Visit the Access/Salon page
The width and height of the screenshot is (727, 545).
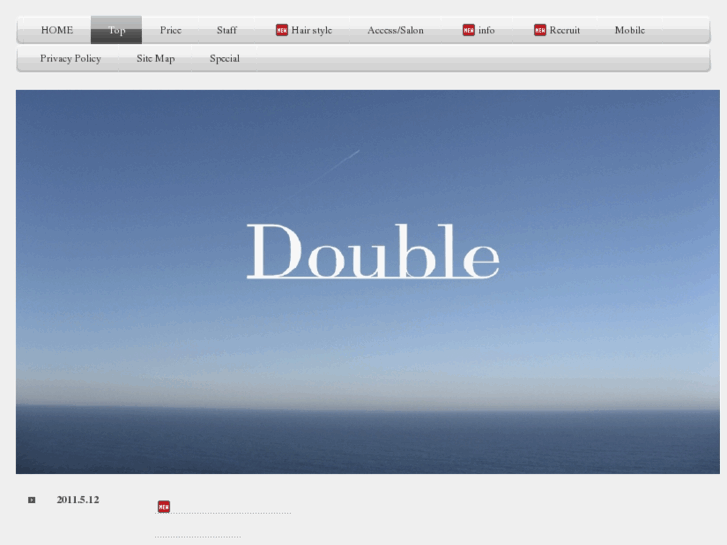(395, 30)
